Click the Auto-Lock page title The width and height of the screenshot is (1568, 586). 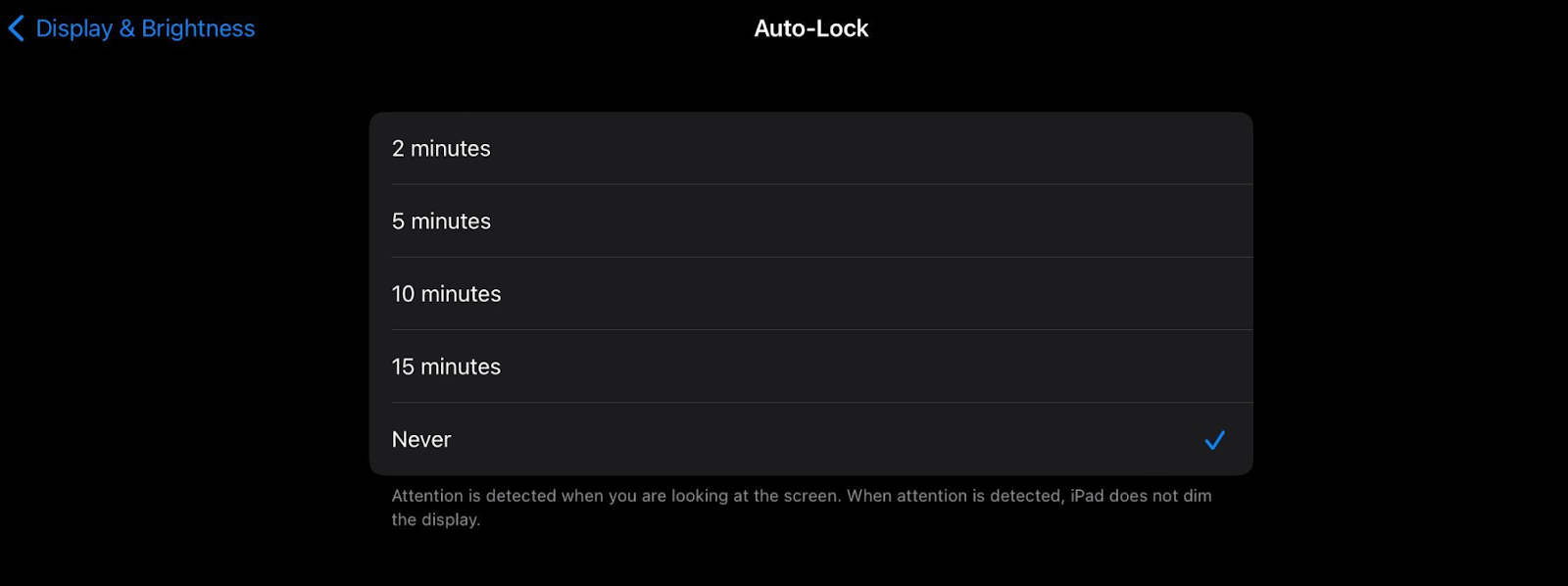pyautogui.click(x=810, y=28)
